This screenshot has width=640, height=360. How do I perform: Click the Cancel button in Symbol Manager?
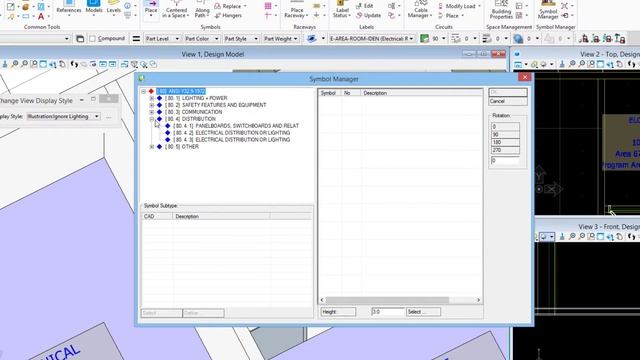pos(508,101)
